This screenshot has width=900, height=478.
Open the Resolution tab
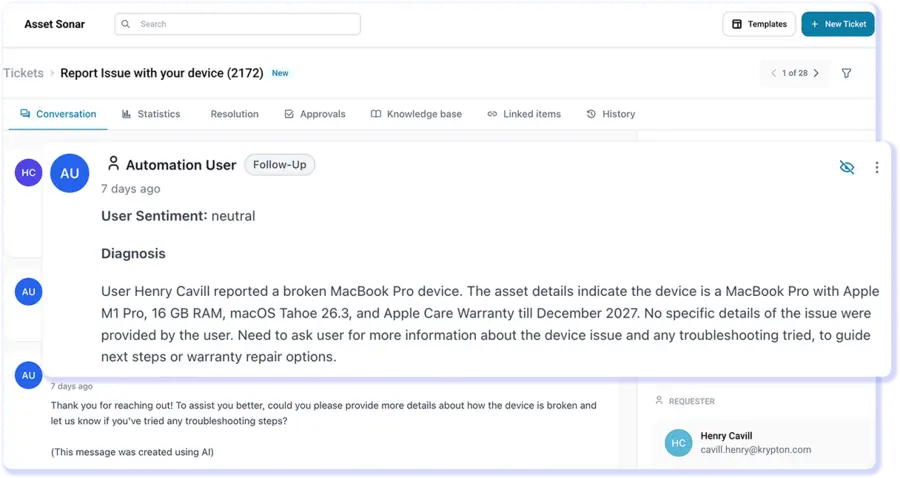234,114
